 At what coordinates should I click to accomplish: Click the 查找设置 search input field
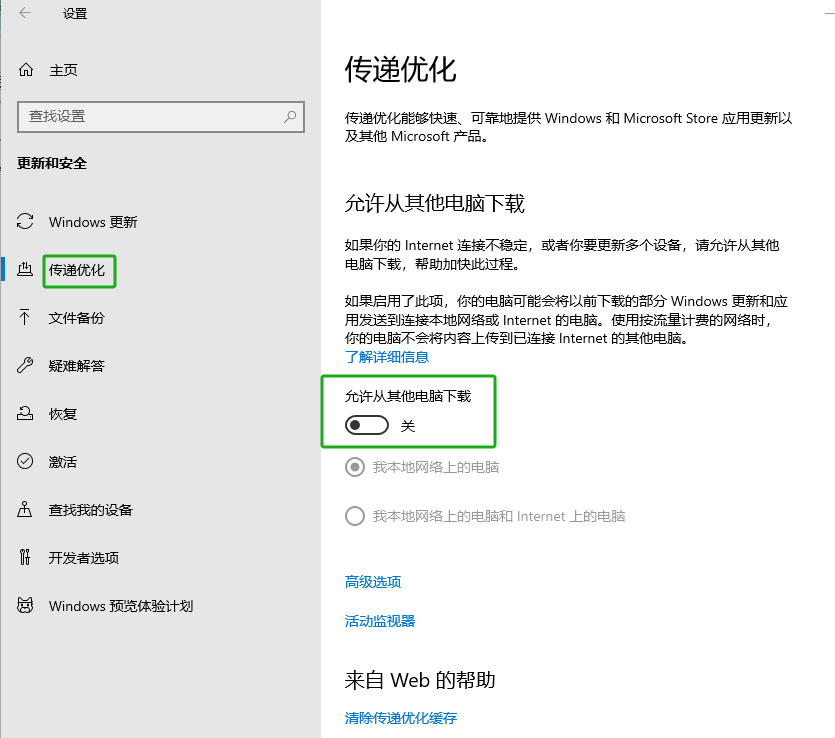click(150, 116)
